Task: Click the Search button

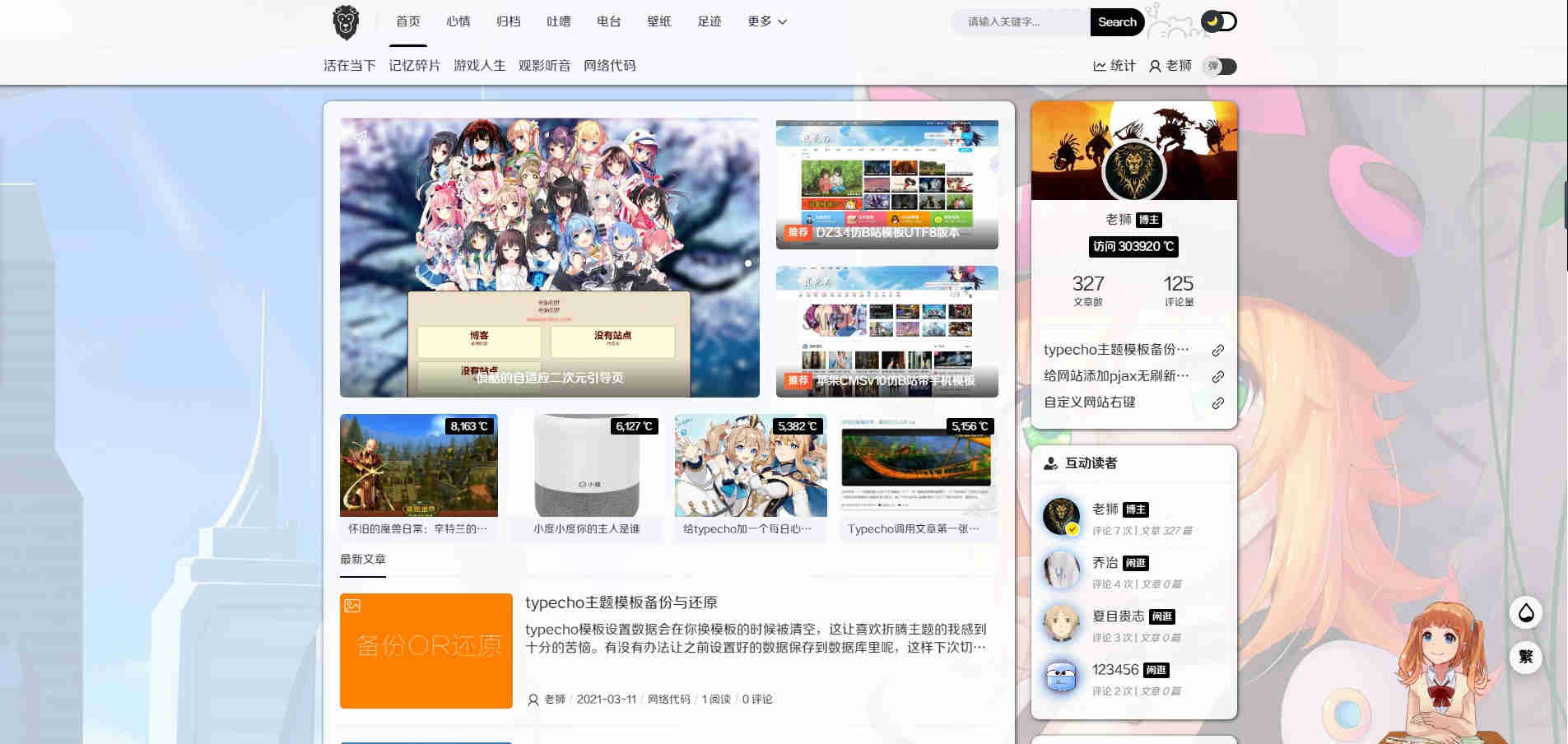Action: (1117, 22)
